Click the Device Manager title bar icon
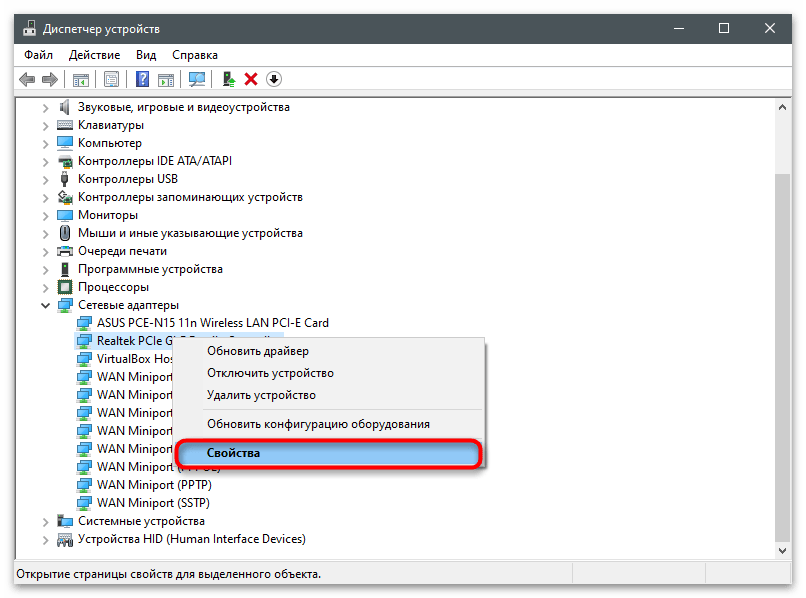Image resolution: width=806 pixels, height=598 pixels. [x=29, y=28]
